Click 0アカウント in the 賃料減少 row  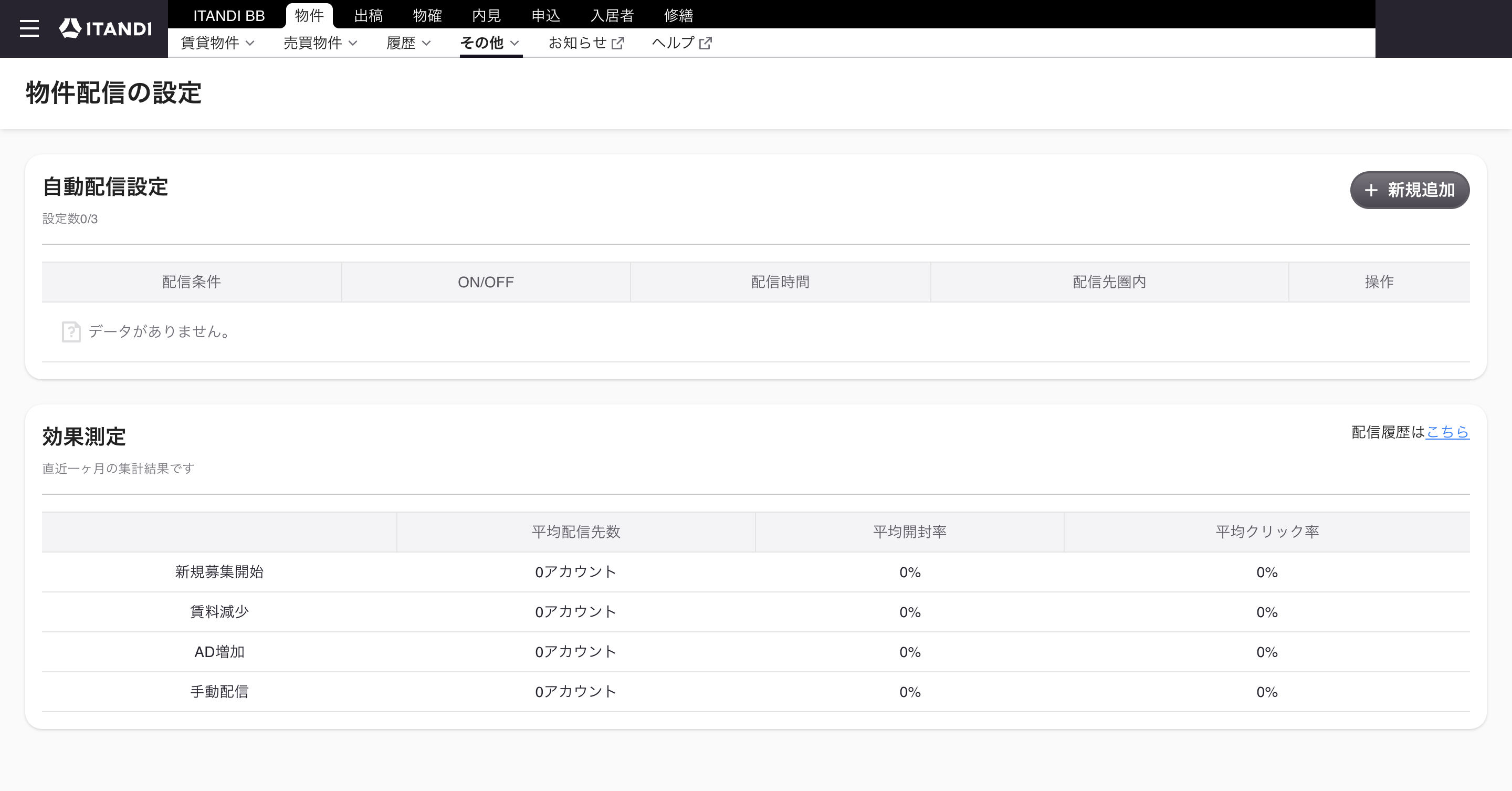pyautogui.click(x=576, y=612)
